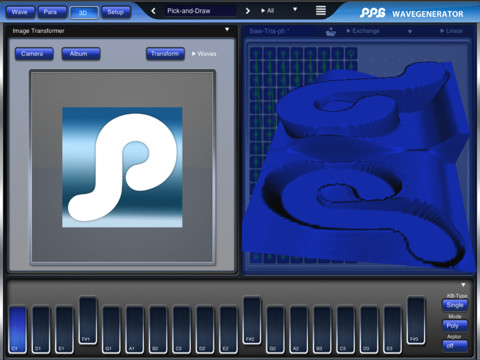Open the hamburger list menu icon
This screenshot has width=480, height=360.
(x=321, y=10)
